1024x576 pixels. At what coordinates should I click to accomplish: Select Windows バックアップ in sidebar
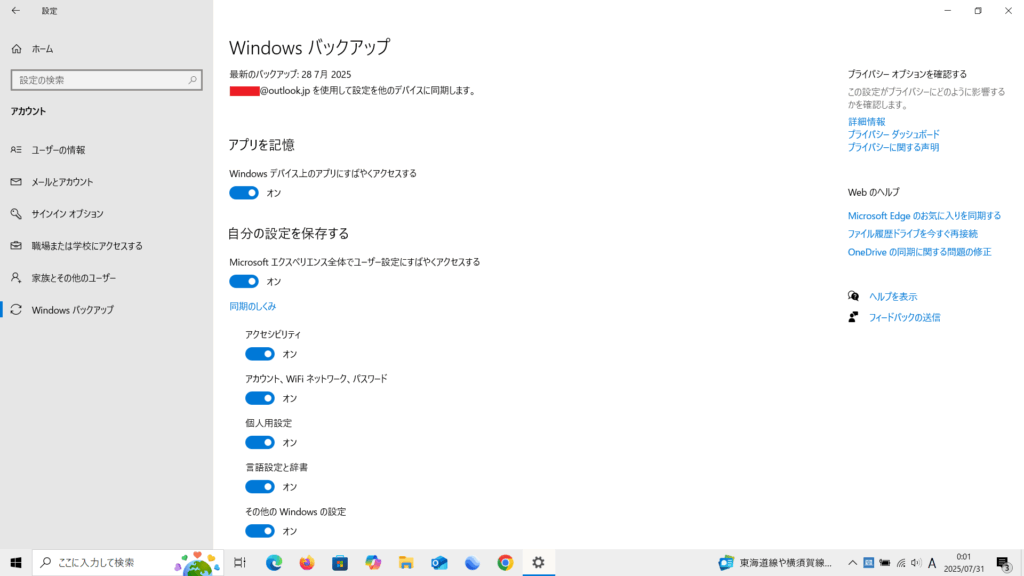[x=72, y=310]
